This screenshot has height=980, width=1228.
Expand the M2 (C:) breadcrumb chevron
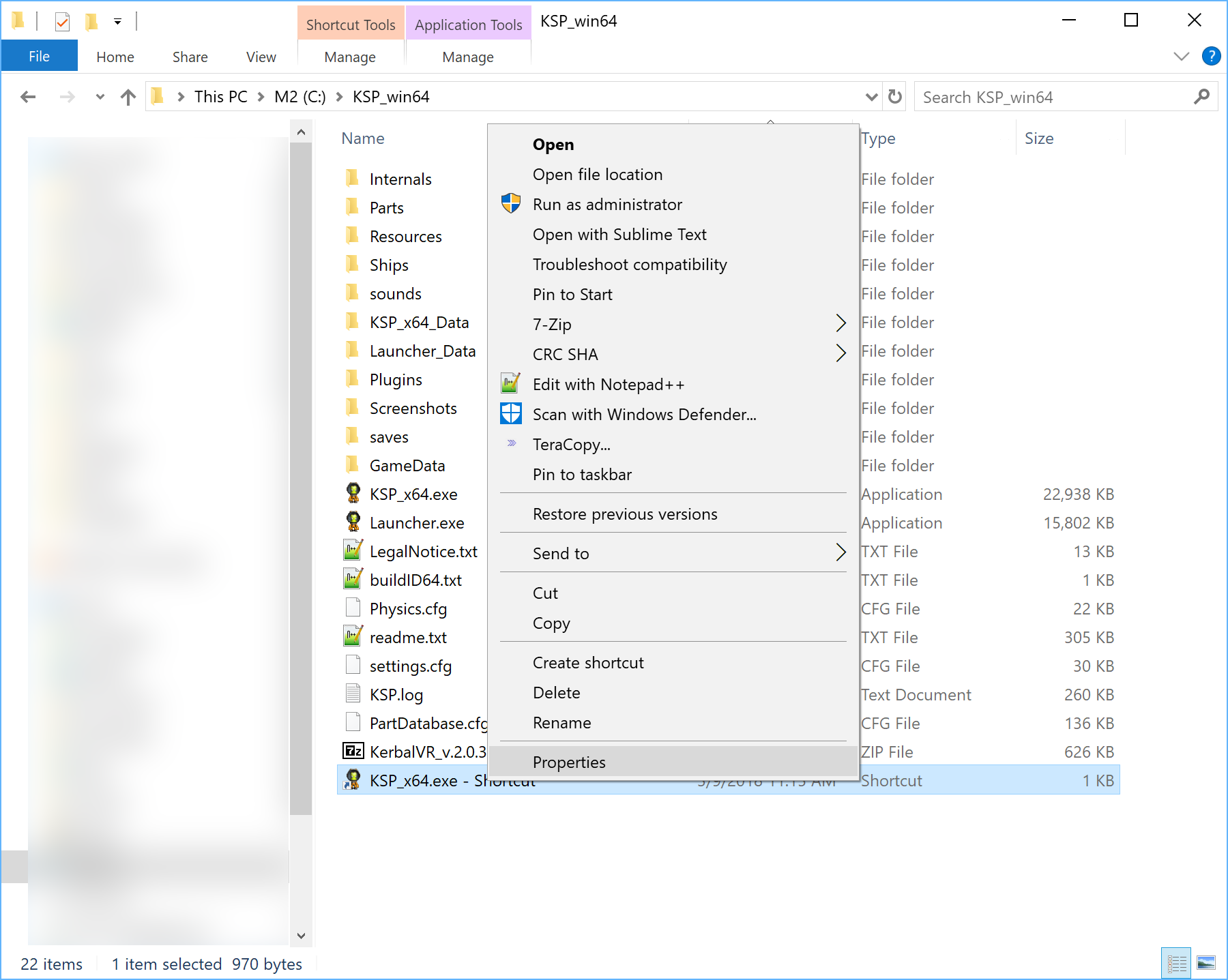339,97
